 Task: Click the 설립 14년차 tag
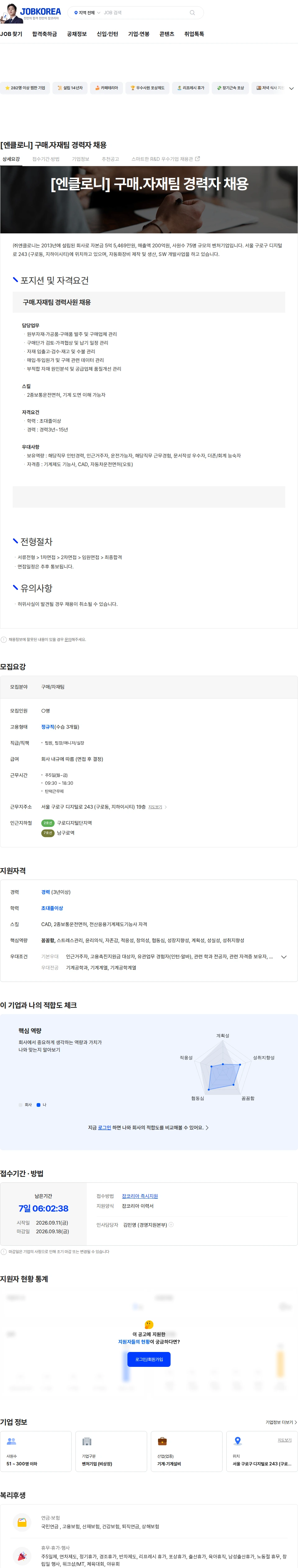[70, 88]
